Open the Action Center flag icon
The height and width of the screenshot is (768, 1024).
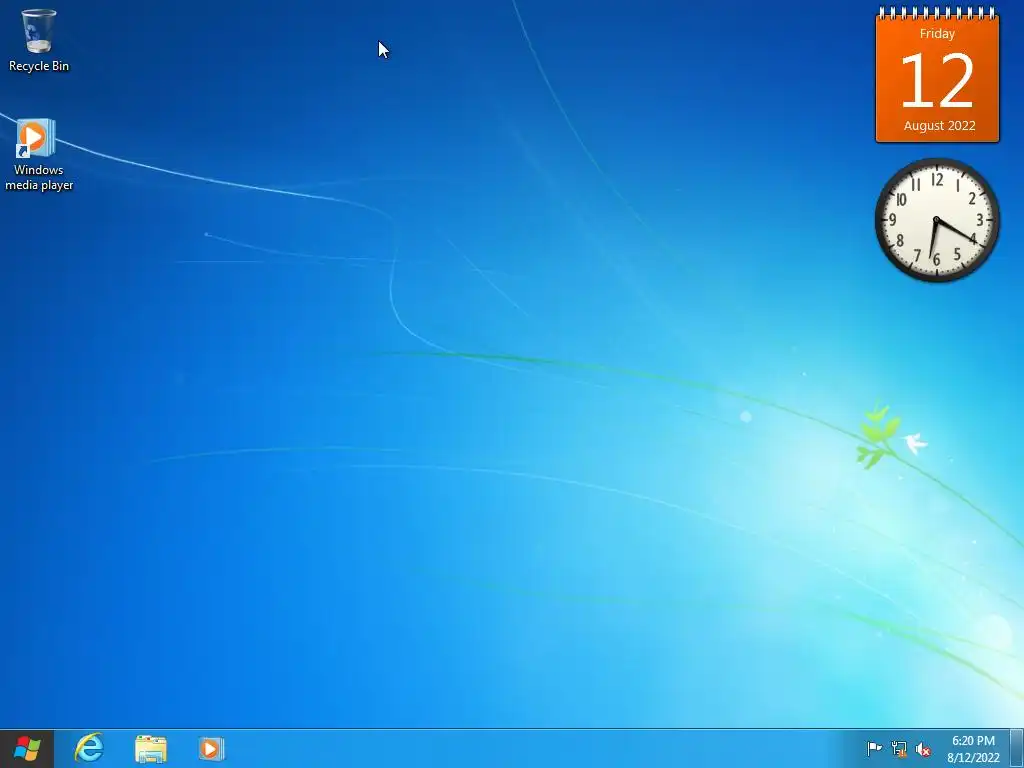(874, 748)
